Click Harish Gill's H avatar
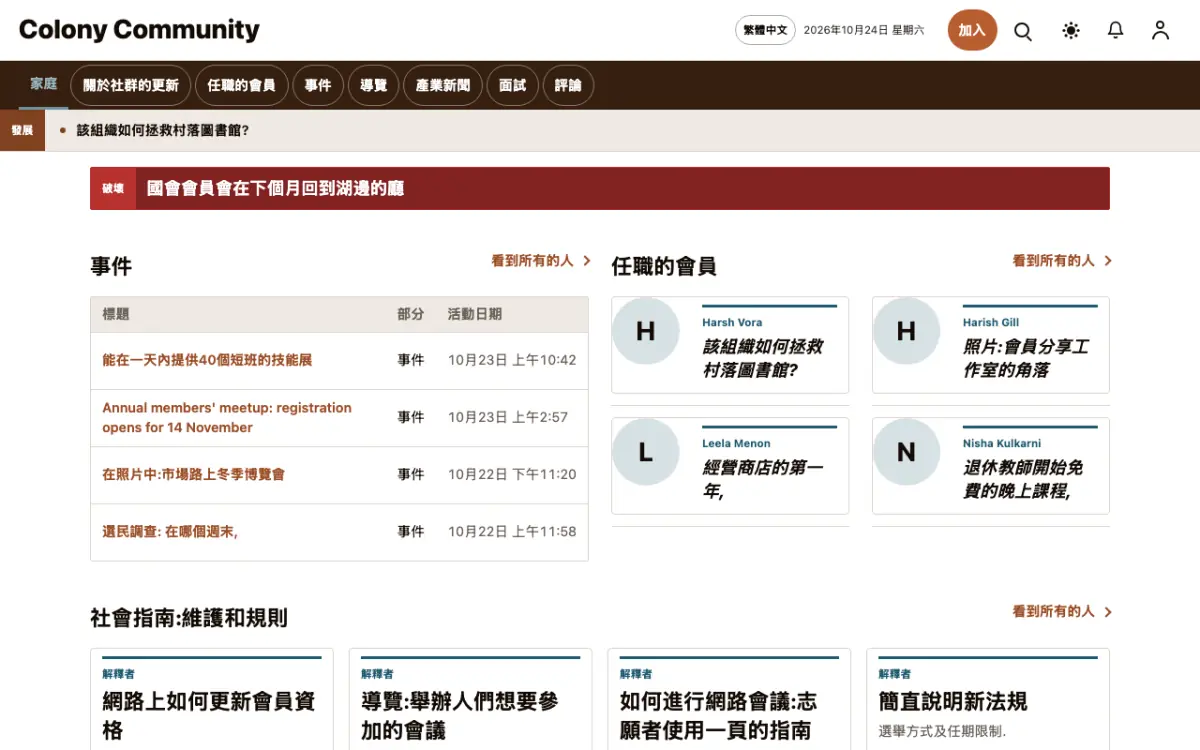This screenshot has height=750, width=1200. tap(906, 331)
